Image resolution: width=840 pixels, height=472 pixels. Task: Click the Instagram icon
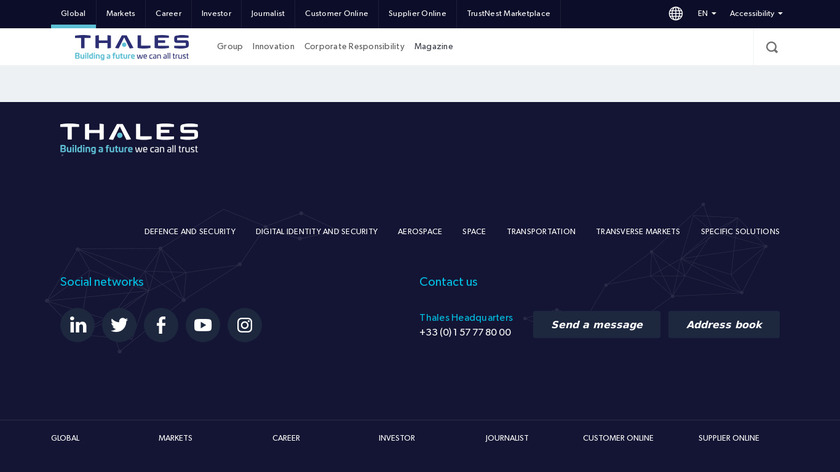245,325
